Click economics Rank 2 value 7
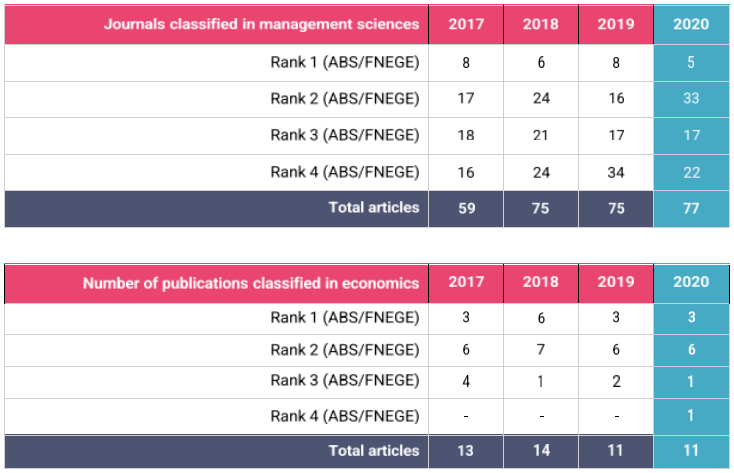Image resolution: width=734 pixels, height=473 pixels. pos(541,351)
